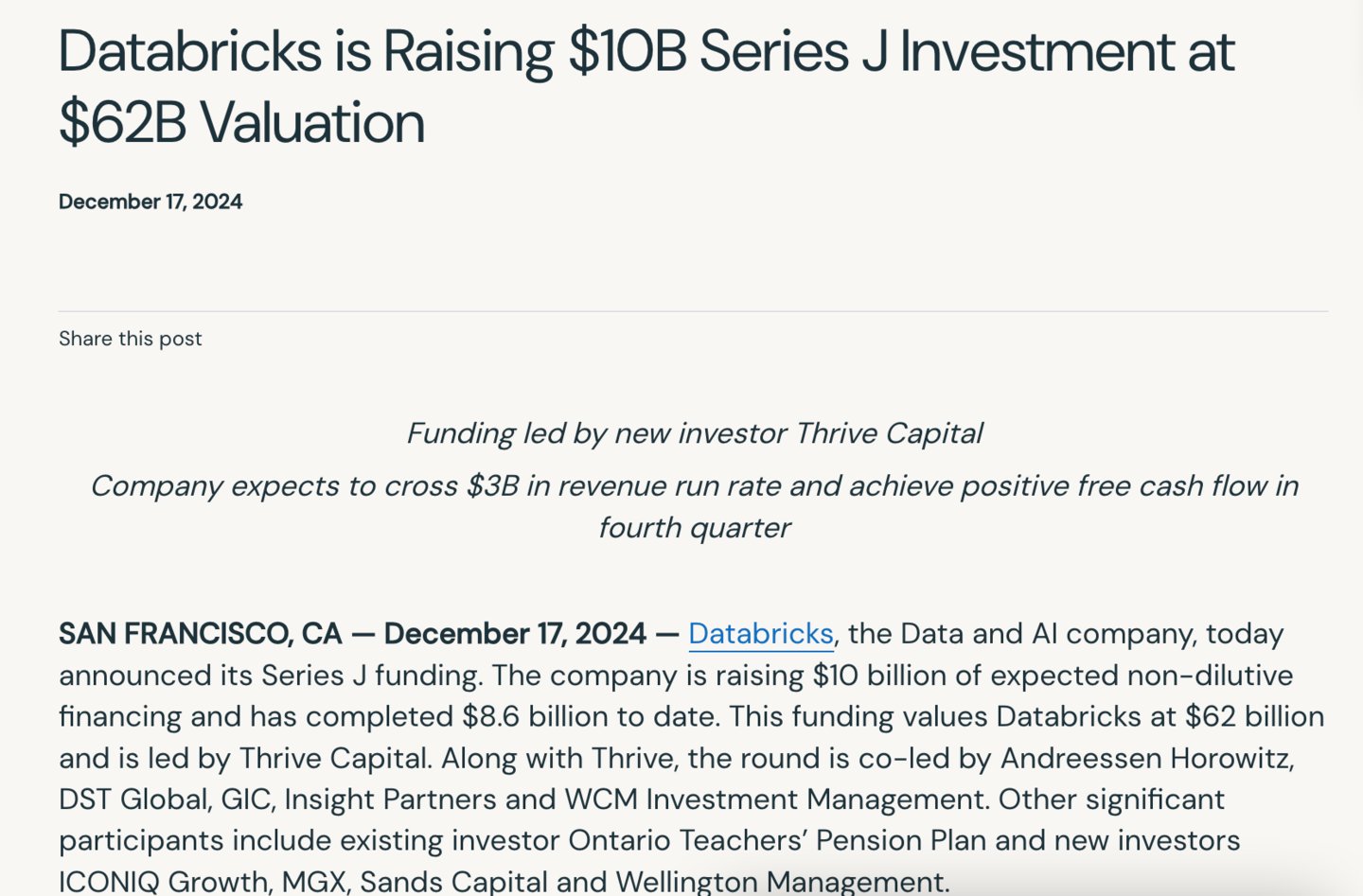Open the Databricks hyperlink in the article

[760, 633]
